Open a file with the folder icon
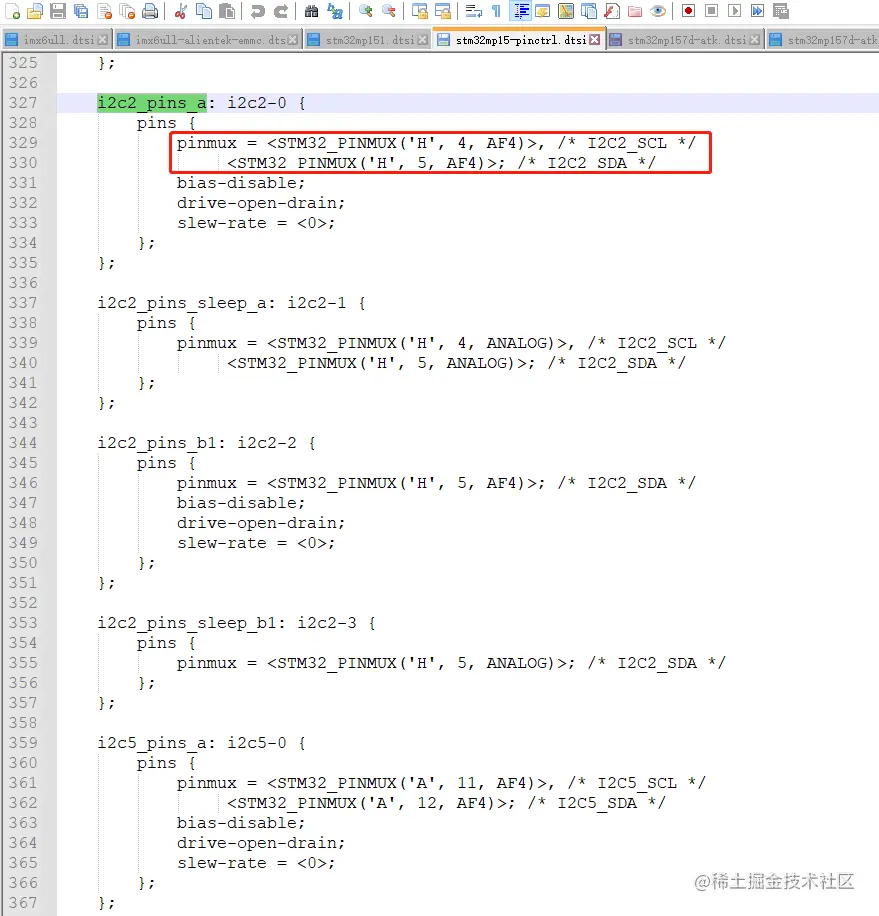Viewport: 879px width, 916px height. 35,11
